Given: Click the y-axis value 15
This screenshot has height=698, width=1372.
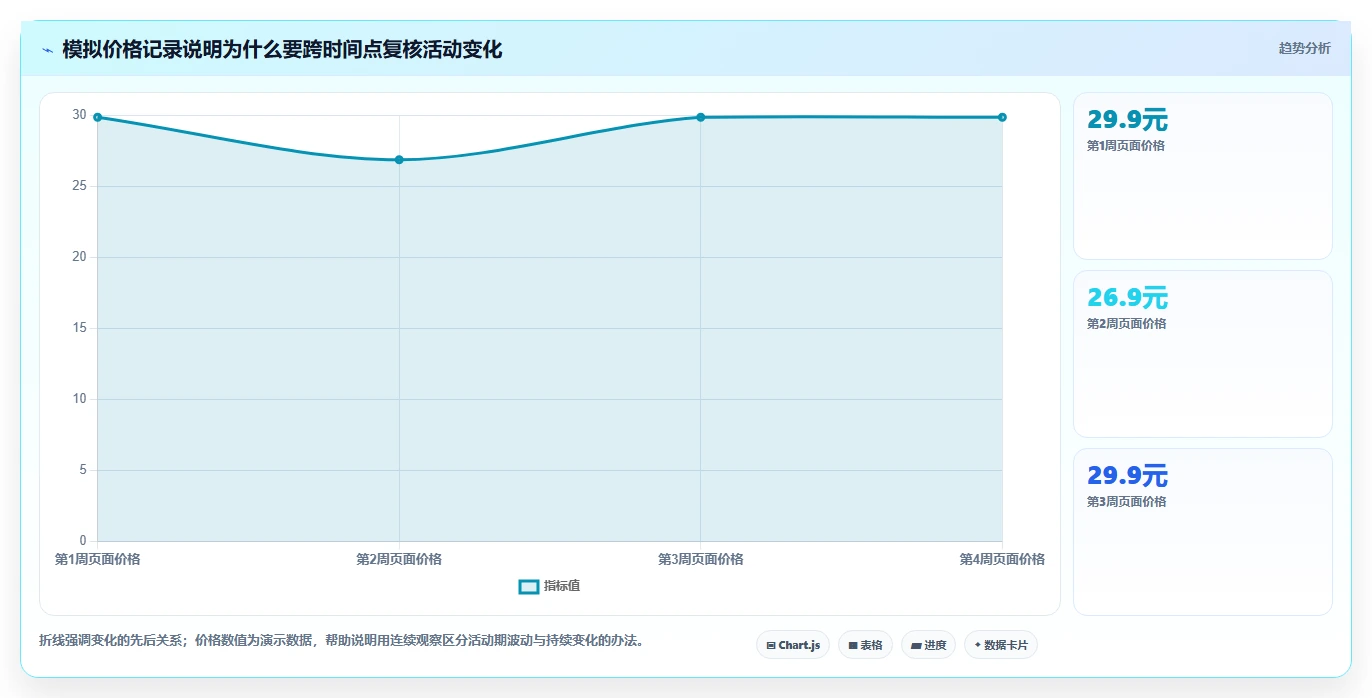Looking at the screenshot, I should coord(79,328).
